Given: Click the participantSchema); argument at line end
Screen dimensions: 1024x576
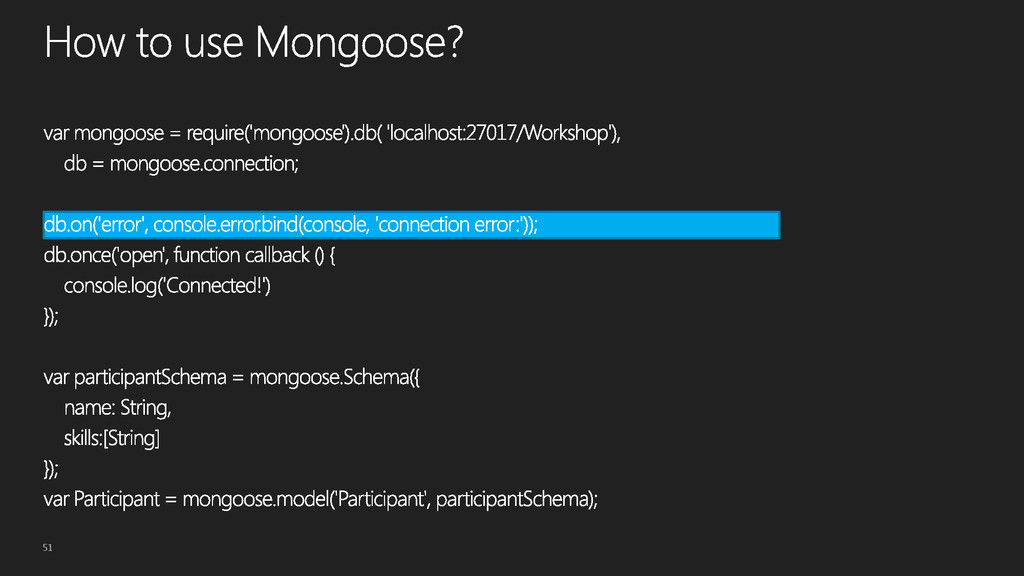Looking at the screenshot, I should coord(517,500).
